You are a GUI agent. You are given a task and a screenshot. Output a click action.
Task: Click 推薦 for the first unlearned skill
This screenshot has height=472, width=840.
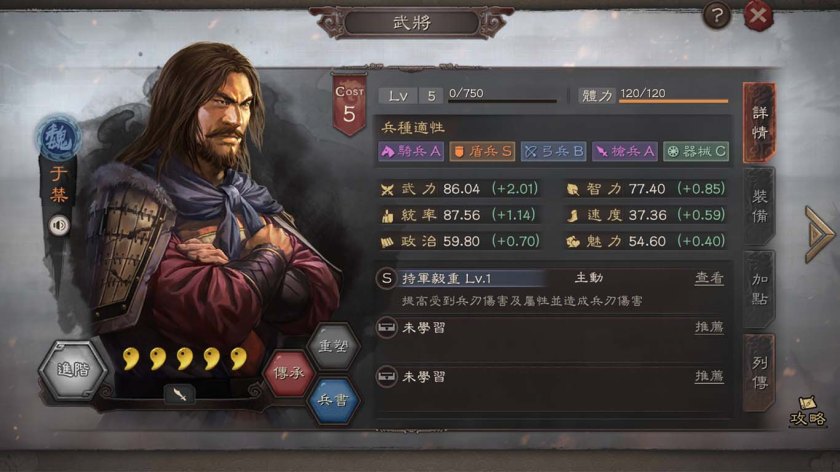click(x=709, y=327)
